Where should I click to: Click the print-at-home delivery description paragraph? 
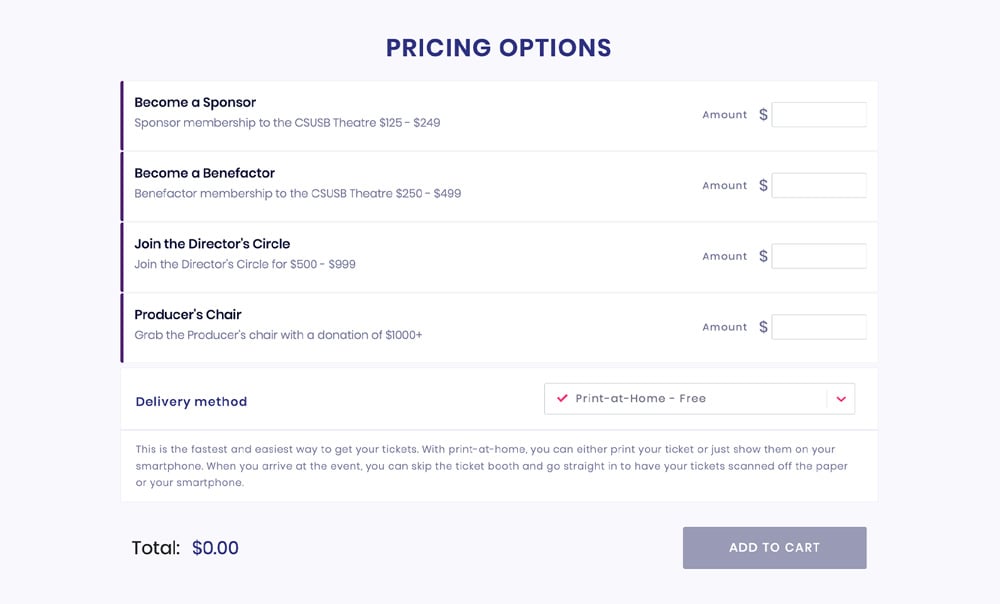coord(492,466)
